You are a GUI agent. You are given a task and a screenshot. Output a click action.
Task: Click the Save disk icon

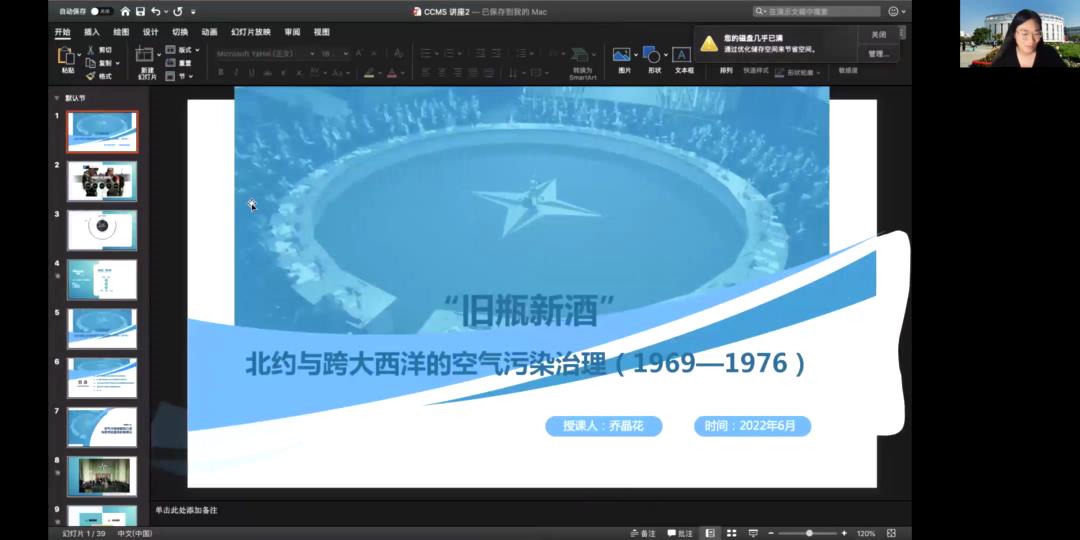[139, 11]
